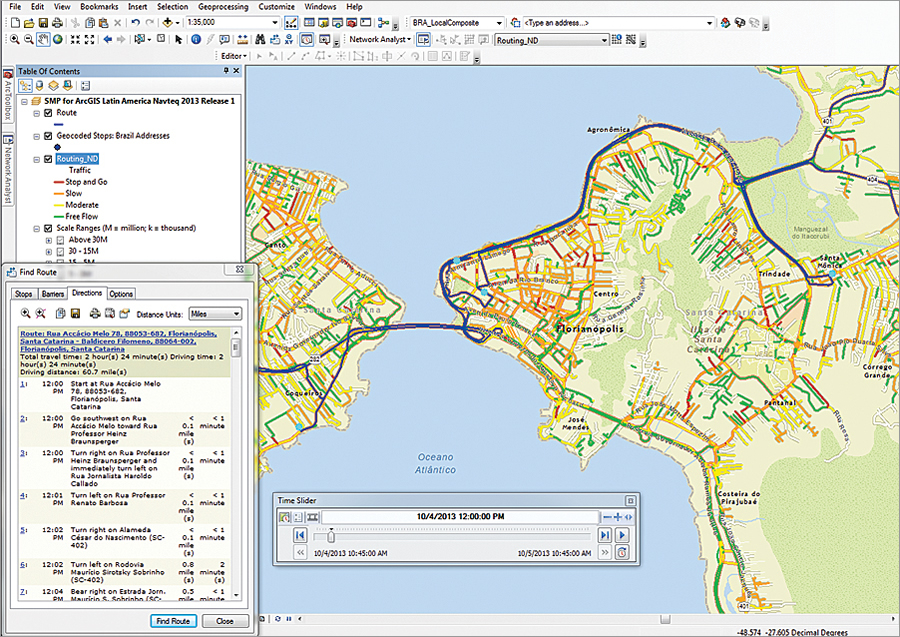The width and height of the screenshot is (900, 637).
Task: Expand the Above 30M scale range
Action: (48, 240)
